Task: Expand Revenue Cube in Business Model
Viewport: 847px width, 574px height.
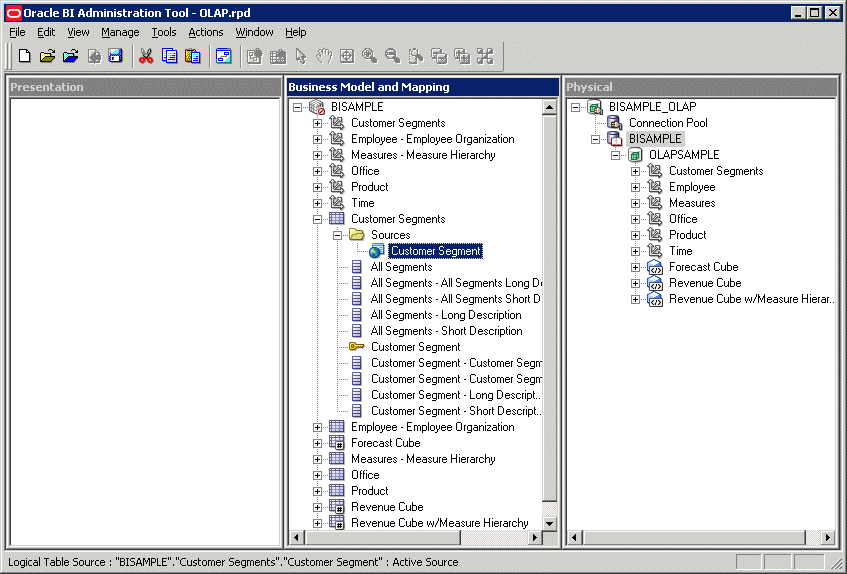Action: 318,507
